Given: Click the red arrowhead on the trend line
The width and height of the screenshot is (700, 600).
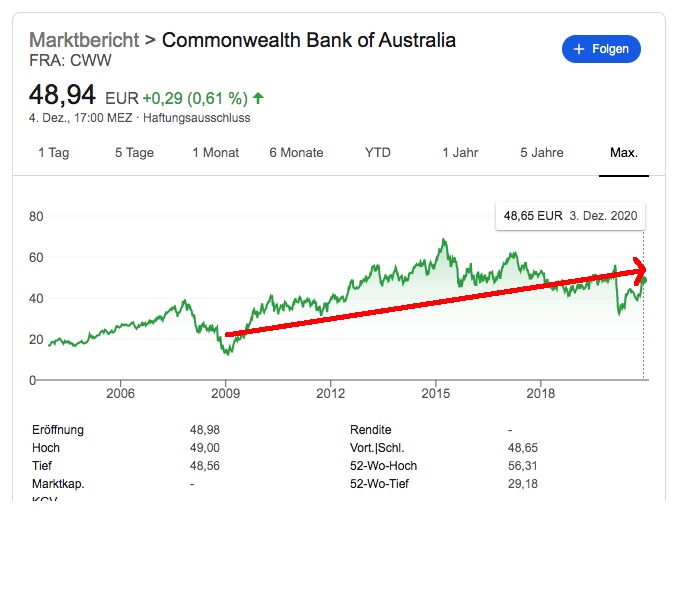Looking at the screenshot, I should 640,270.
